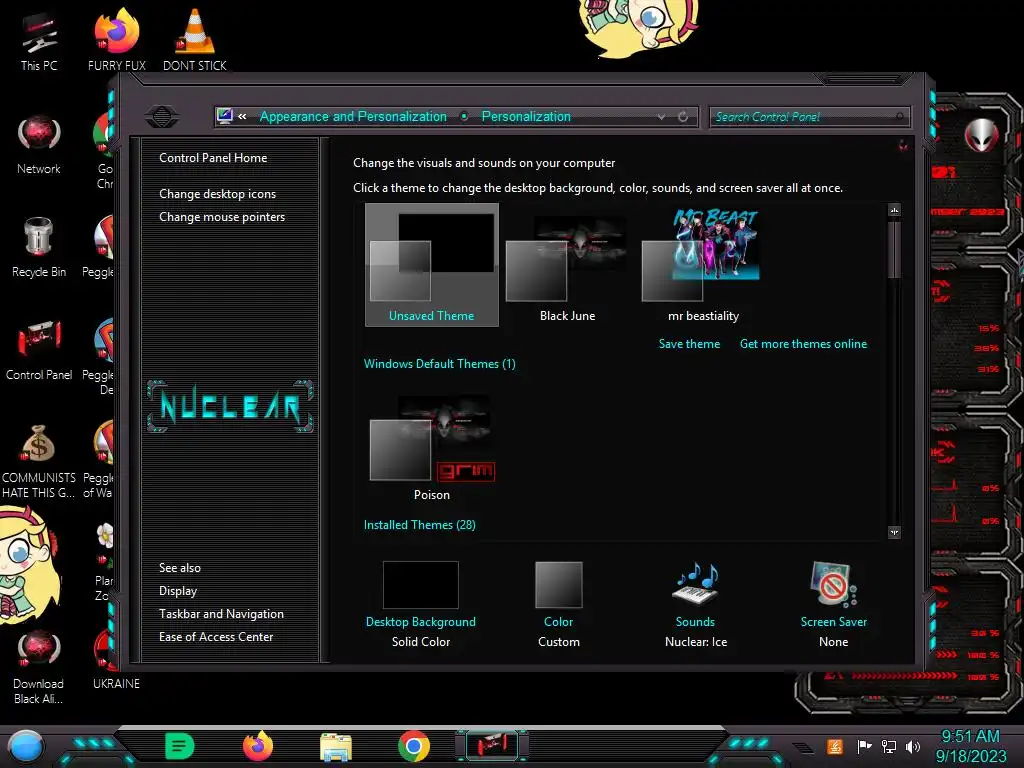Open Download Black Ali... desktop icon
The image size is (1024, 768).
click(39, 667)
